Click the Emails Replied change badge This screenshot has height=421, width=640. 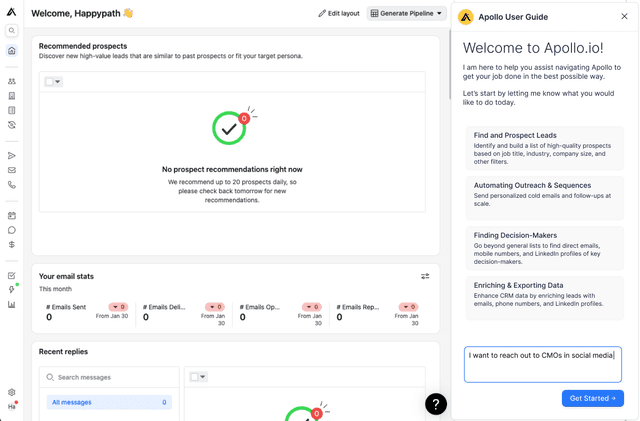coord(409,307)
